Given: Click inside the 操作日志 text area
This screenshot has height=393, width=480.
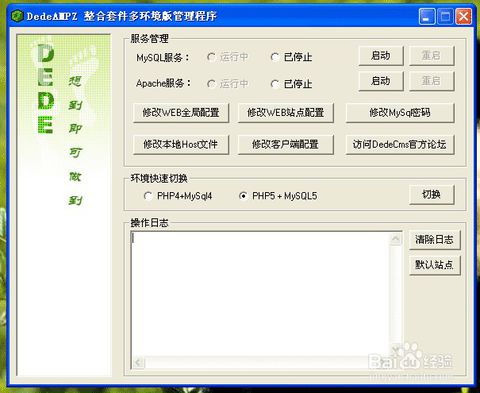Looking at the screenshot, I should pyautogui.click(x=260, y=293).
